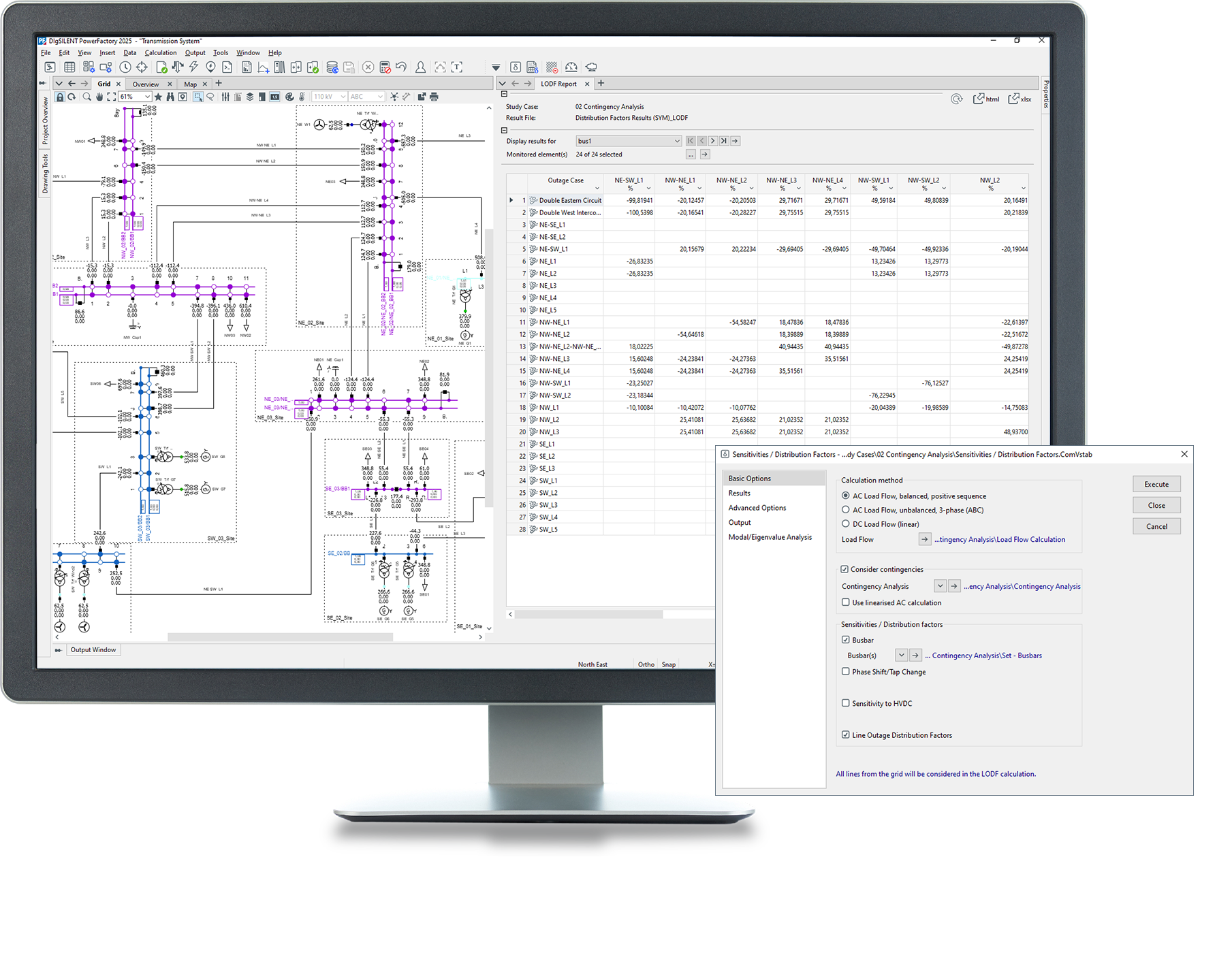1232x970 pixels.
Task: Export the LODF report to xlsx
Action: [1020, 99]
